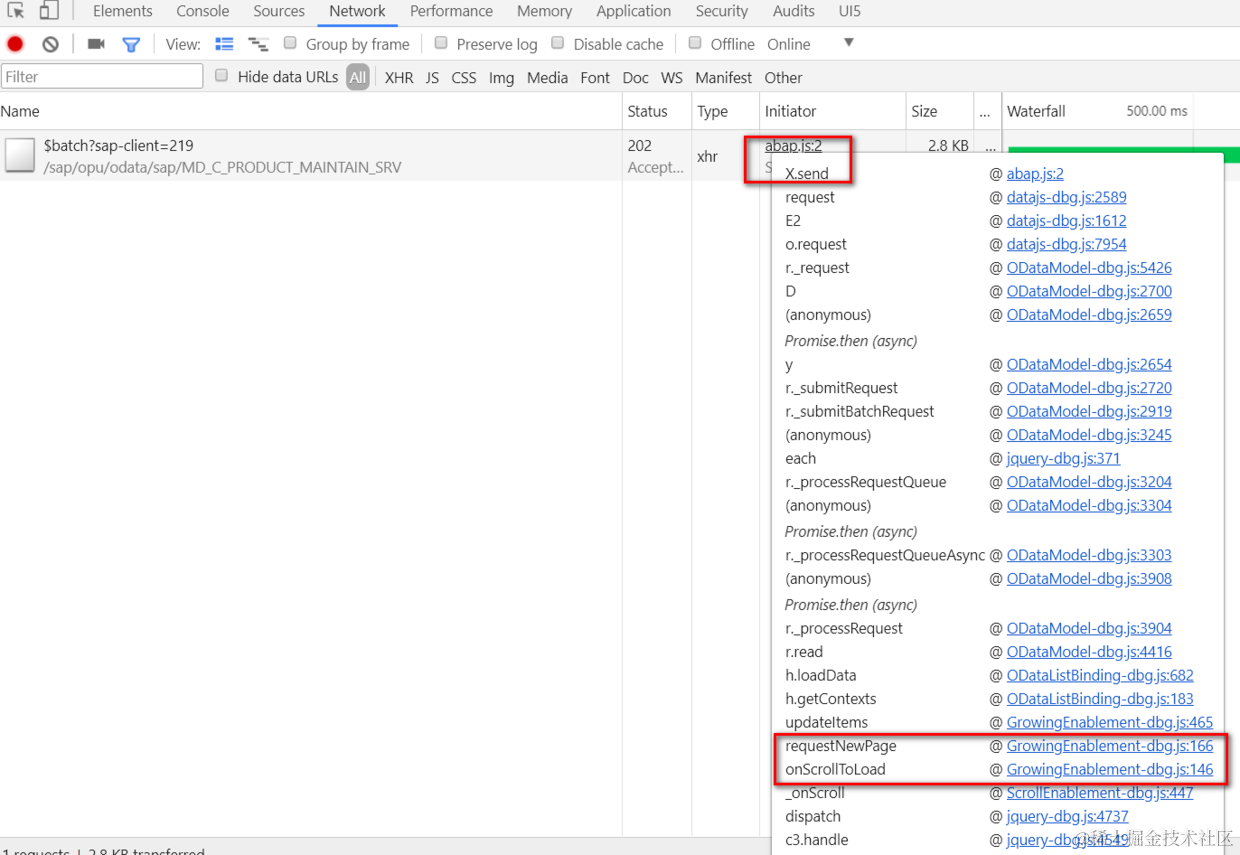Filter requests by Img
Screen dimensions: 1240x855
coord(502,77)
